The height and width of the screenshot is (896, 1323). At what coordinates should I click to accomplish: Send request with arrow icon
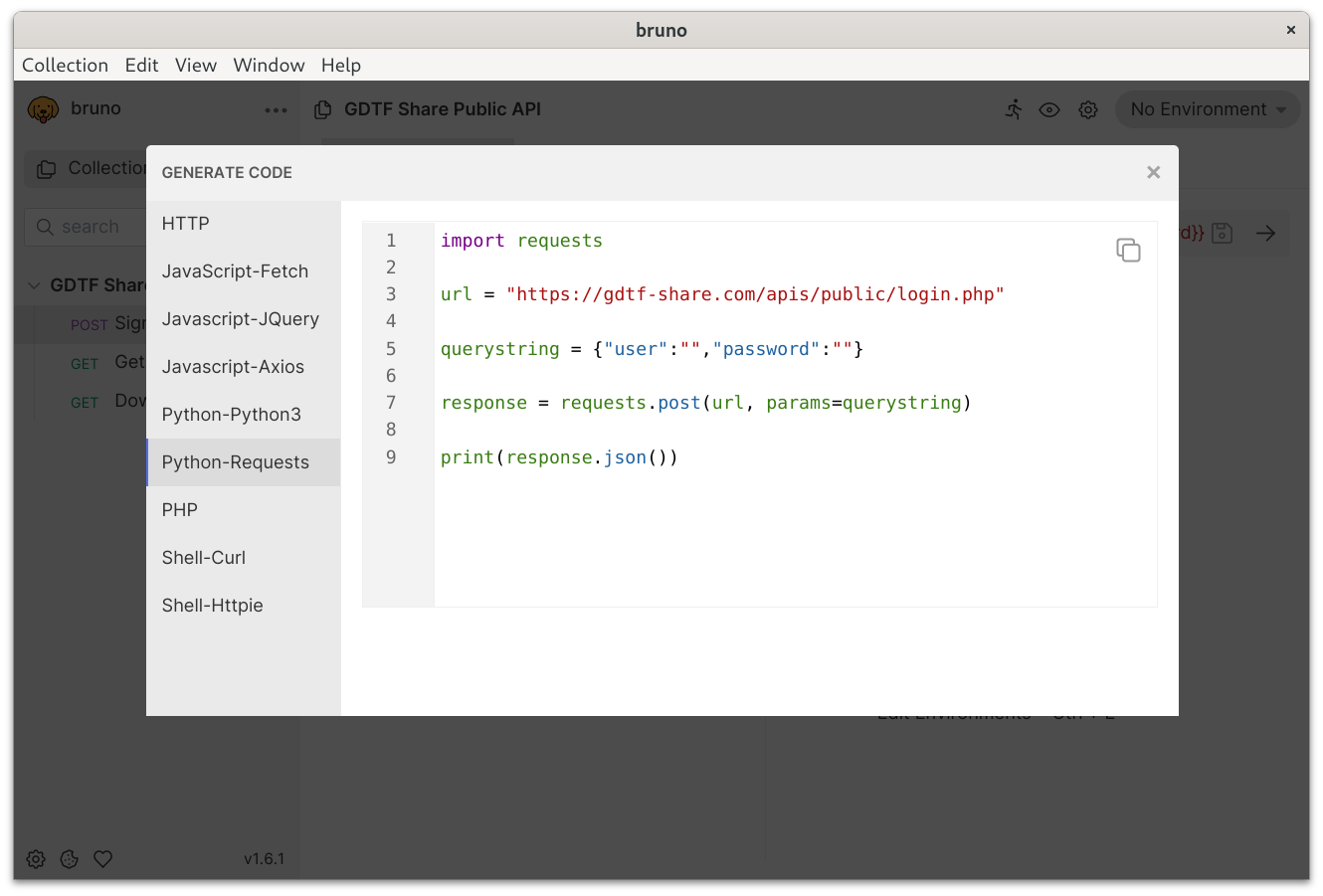point(1265,233)
